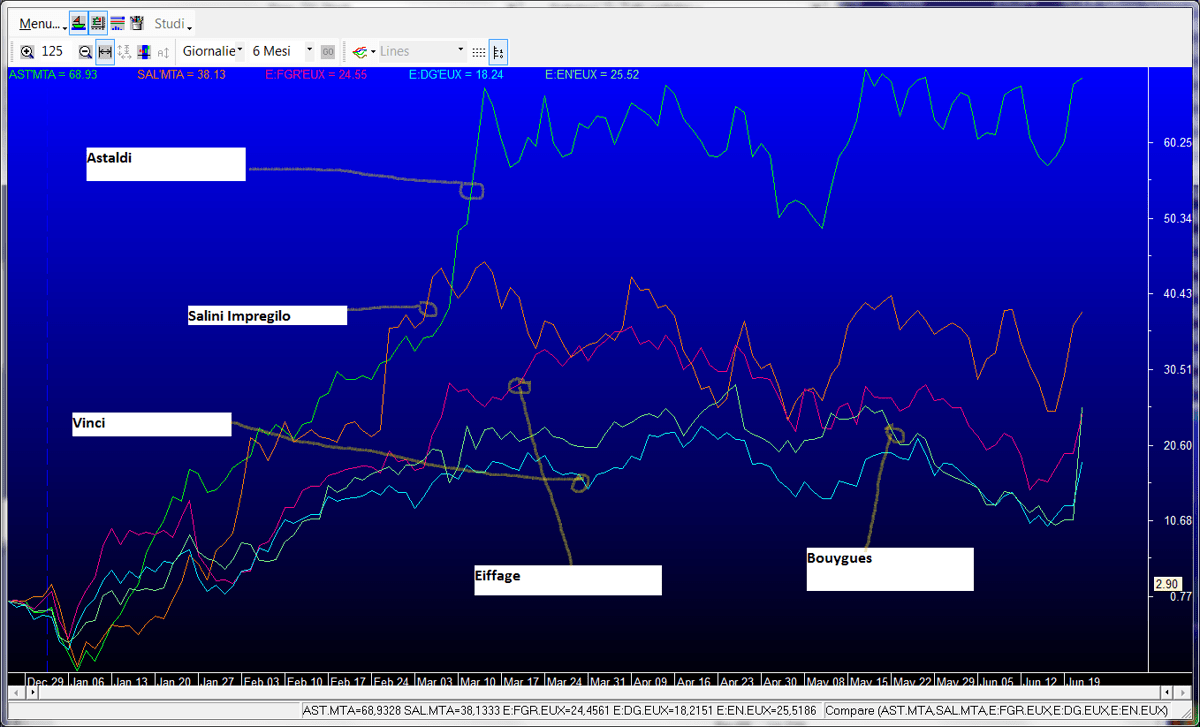Viewport: 1200px width, 727px height.
Task: Click the chart style lines icon
Action: [x=360, y=51]
